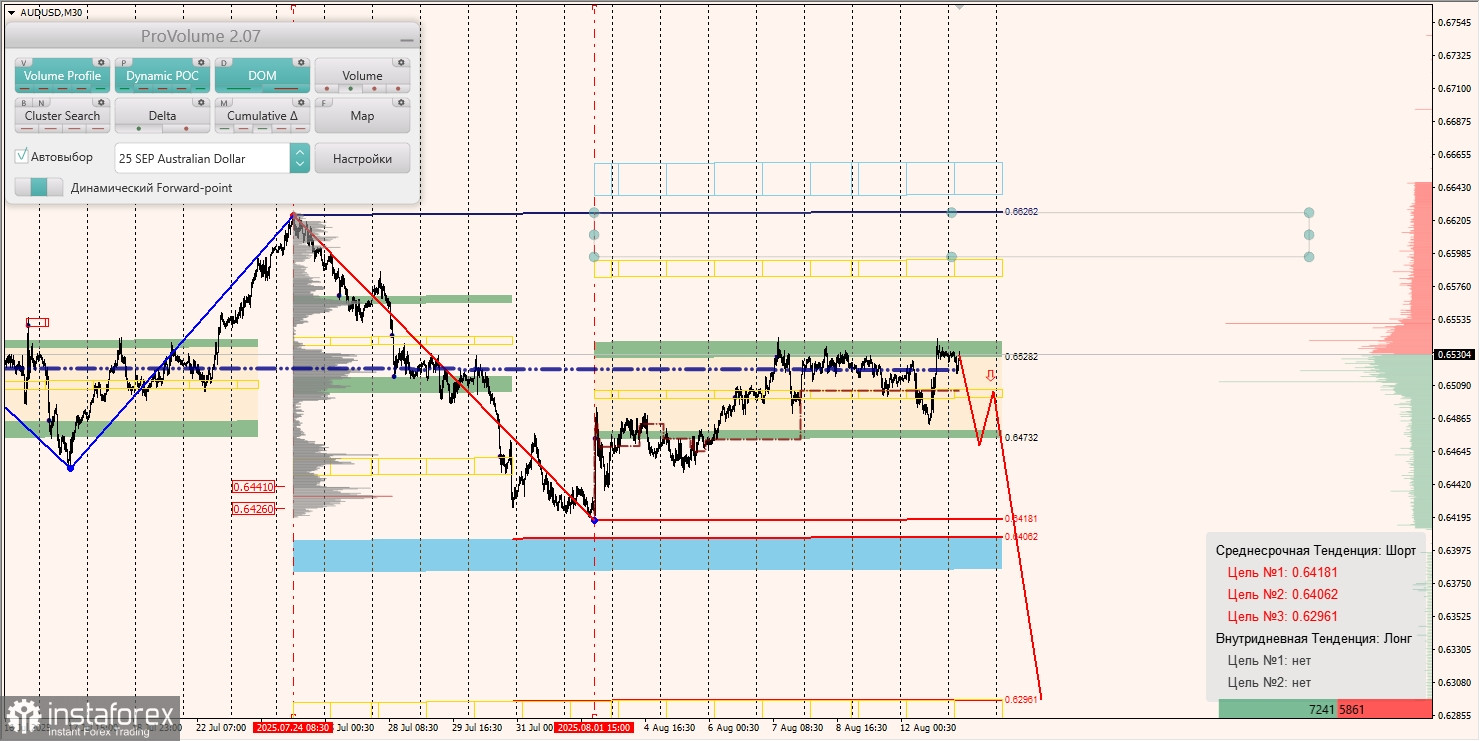Toggle the Volume Profile indicator
The width and height of the screenshot is (1480, 741).
point(62,76)
